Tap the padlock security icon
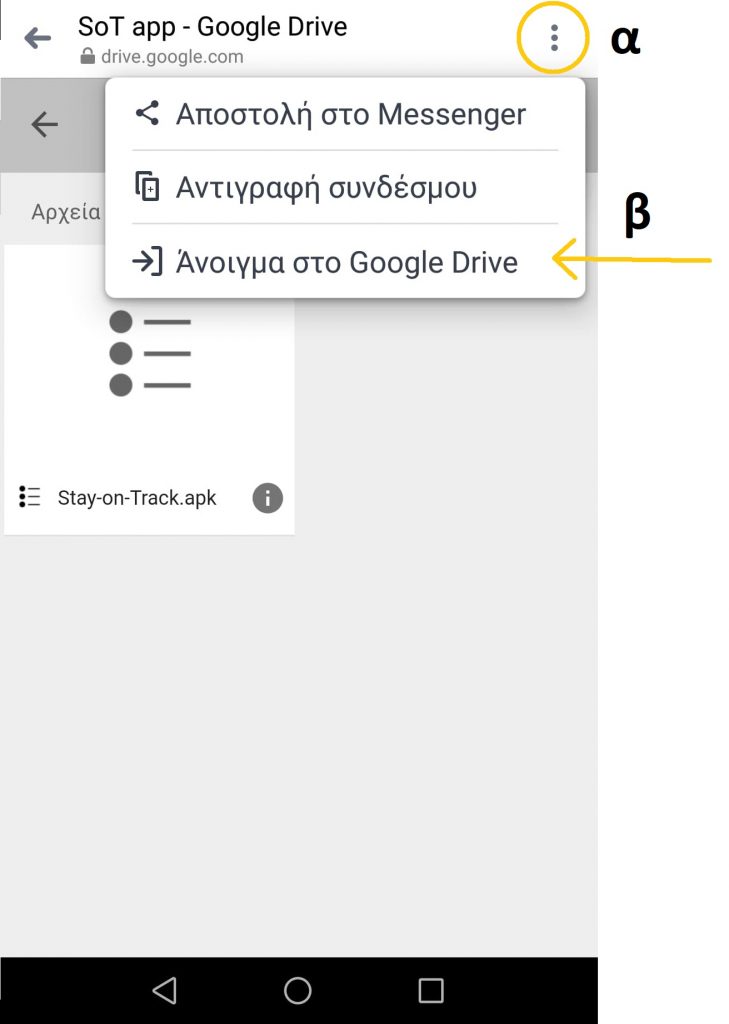729x1024 pixels. (x=87, y=57)
